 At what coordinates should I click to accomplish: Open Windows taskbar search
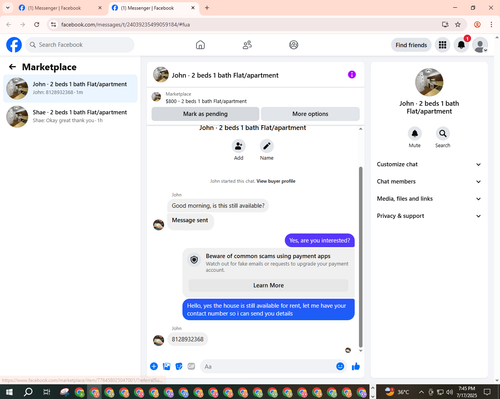coord(28,392)
